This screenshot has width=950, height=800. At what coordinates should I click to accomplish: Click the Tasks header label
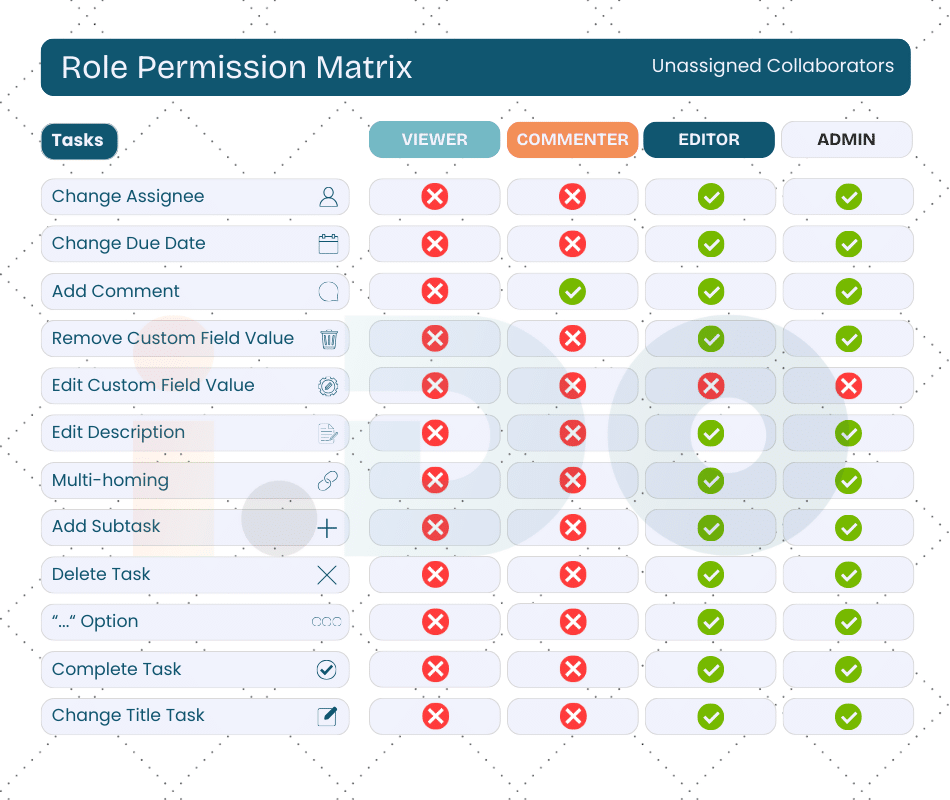click(79, 141)
